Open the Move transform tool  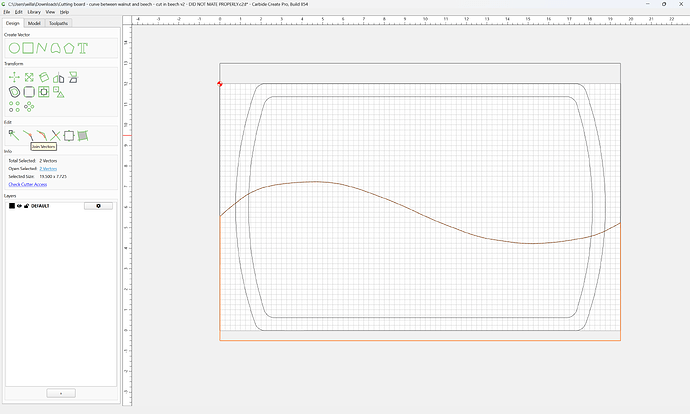[x=14, y=77]
